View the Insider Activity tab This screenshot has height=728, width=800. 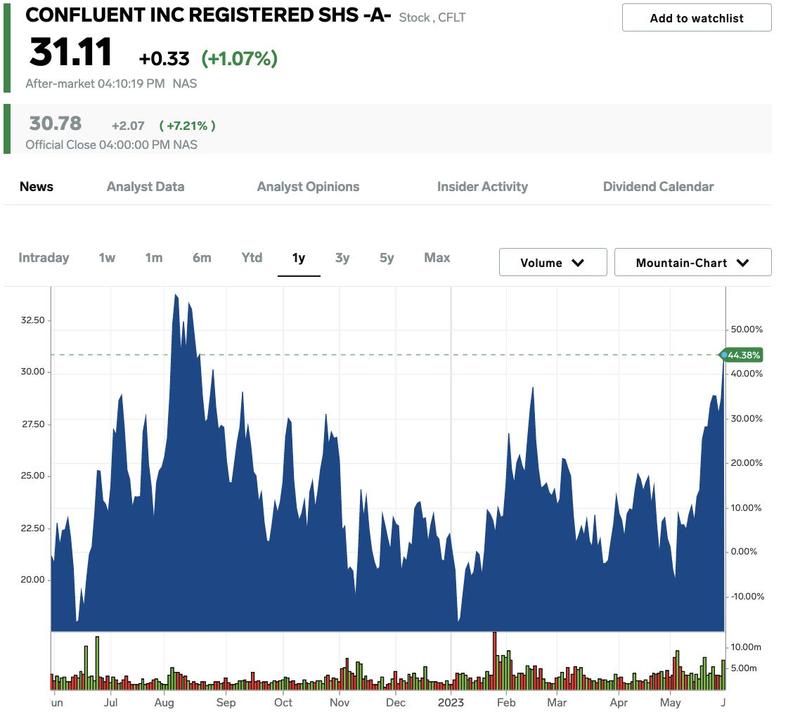pyautogui.click(x=482, y=187)
